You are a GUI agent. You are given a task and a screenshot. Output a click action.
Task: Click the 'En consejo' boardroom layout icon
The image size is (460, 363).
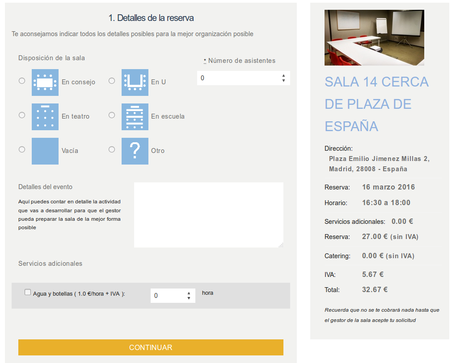point(45,82)
